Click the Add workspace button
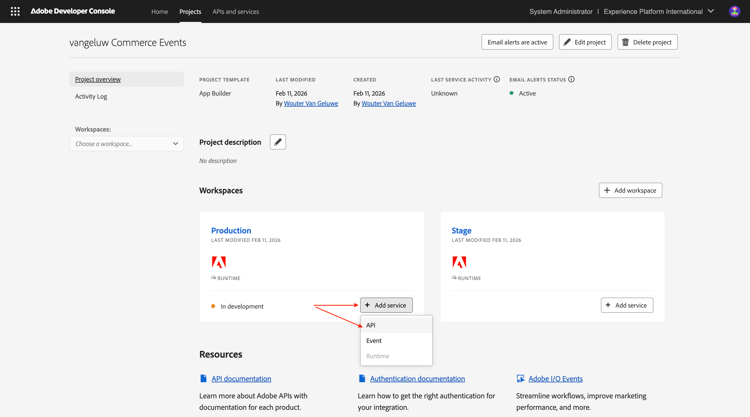 coord(630,190)
